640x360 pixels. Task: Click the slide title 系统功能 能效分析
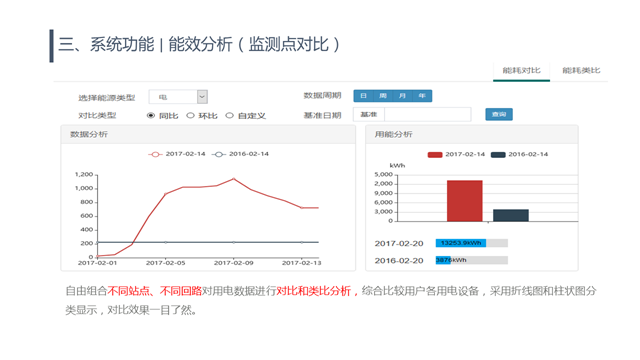pyautogui.click(x=199, y=44)
